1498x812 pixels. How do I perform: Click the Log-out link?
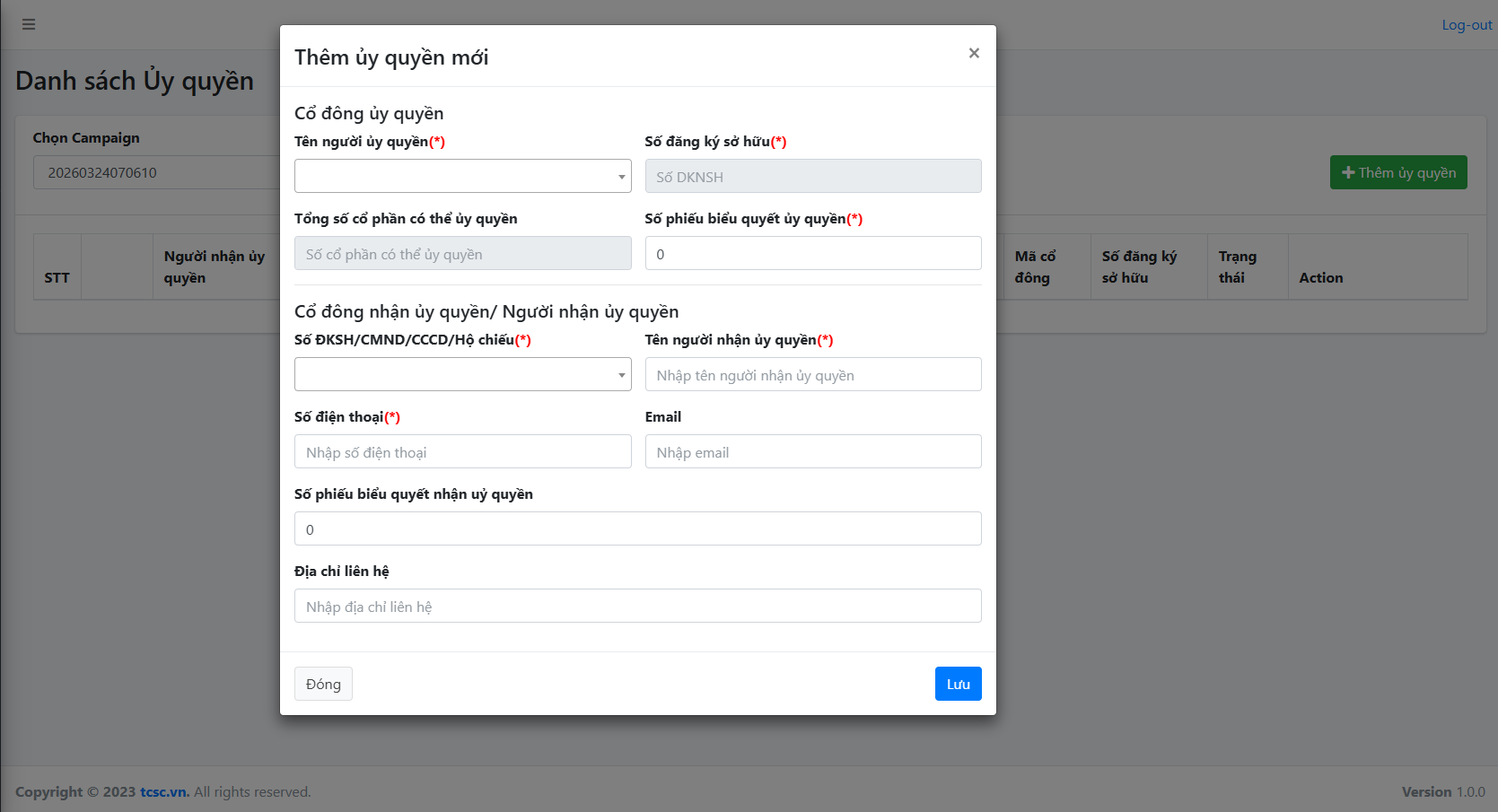(x=1467, y=25)
